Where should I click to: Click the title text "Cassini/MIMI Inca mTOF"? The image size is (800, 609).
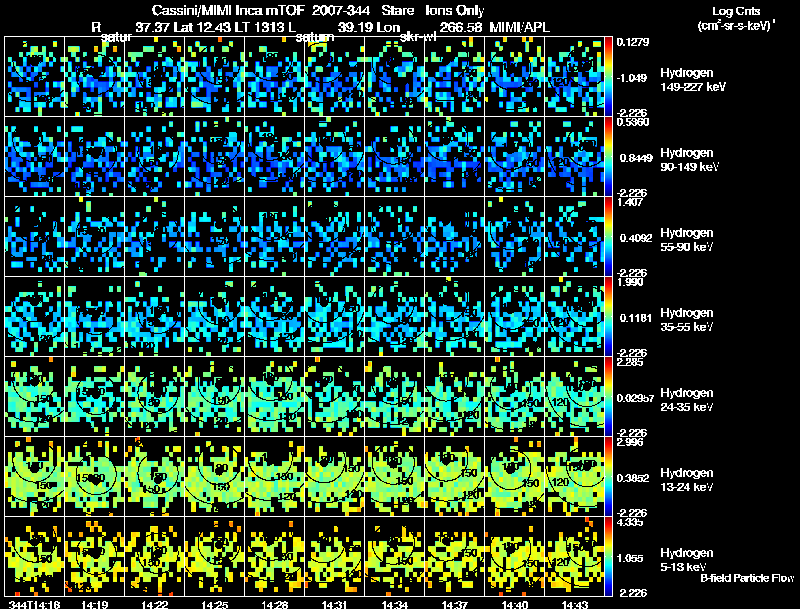coord(228,10)
